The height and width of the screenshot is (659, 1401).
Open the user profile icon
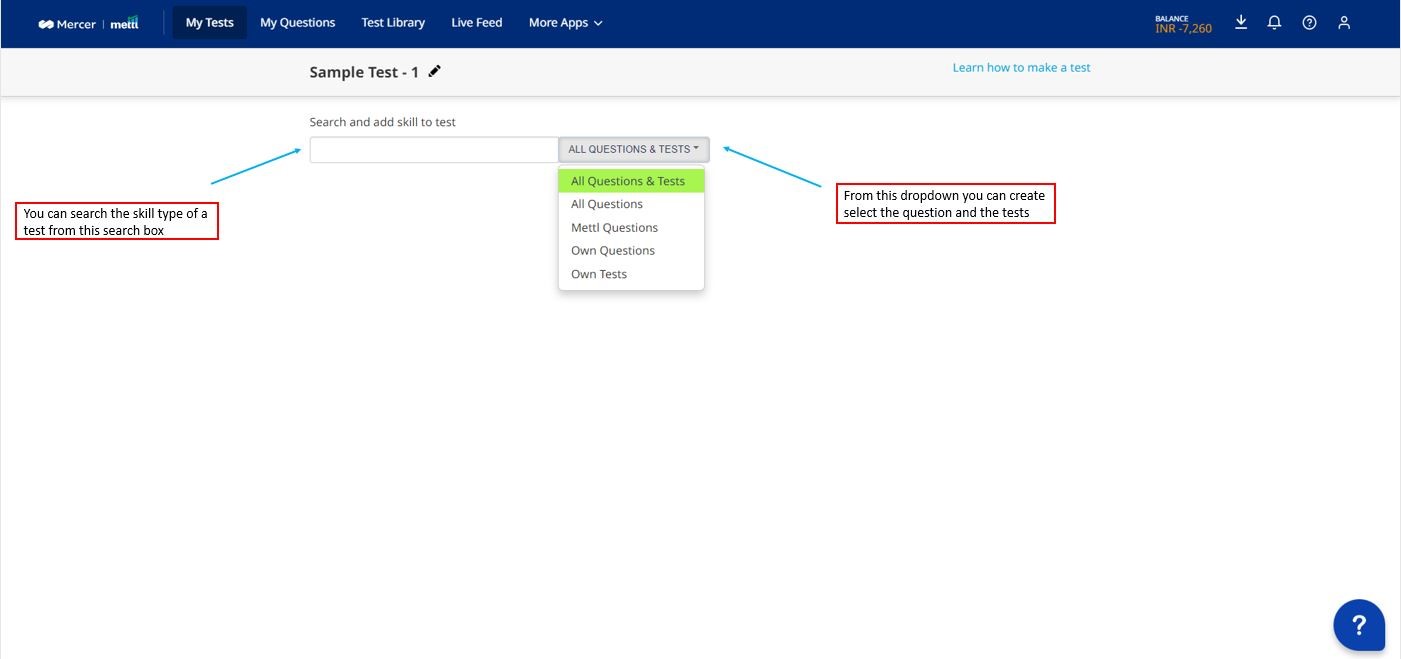click(1344, 23)
